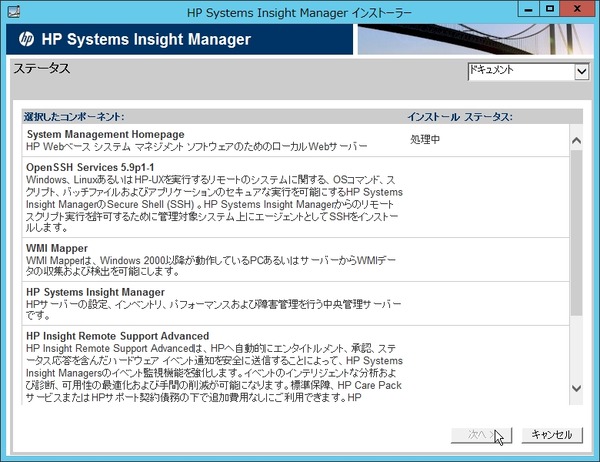This screenshot has width=600, height=462.
Task: Click the HP logo in the banner
Action: (26, 39)
